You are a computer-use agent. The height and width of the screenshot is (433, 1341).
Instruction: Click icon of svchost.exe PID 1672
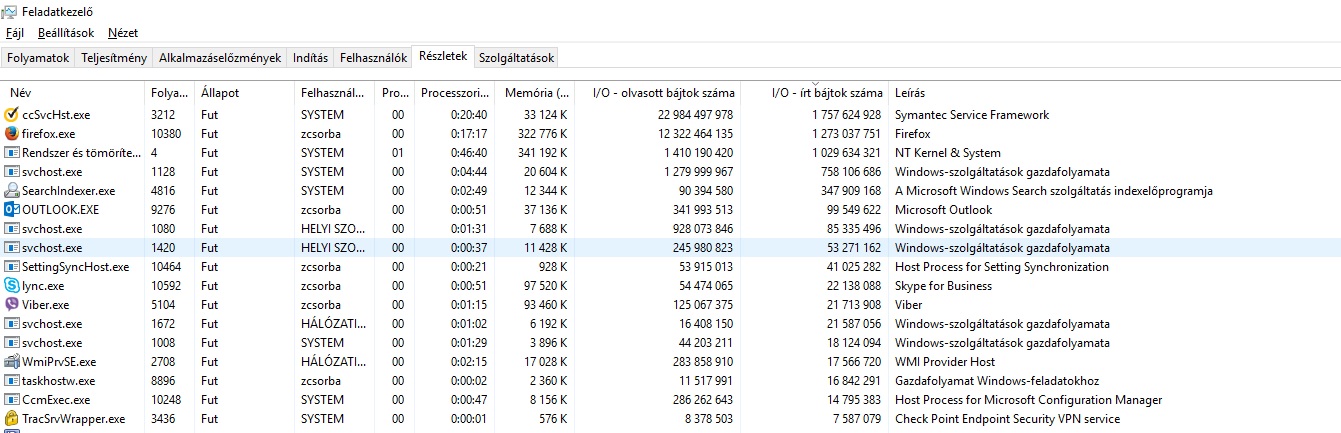click(x=12, y=324)
